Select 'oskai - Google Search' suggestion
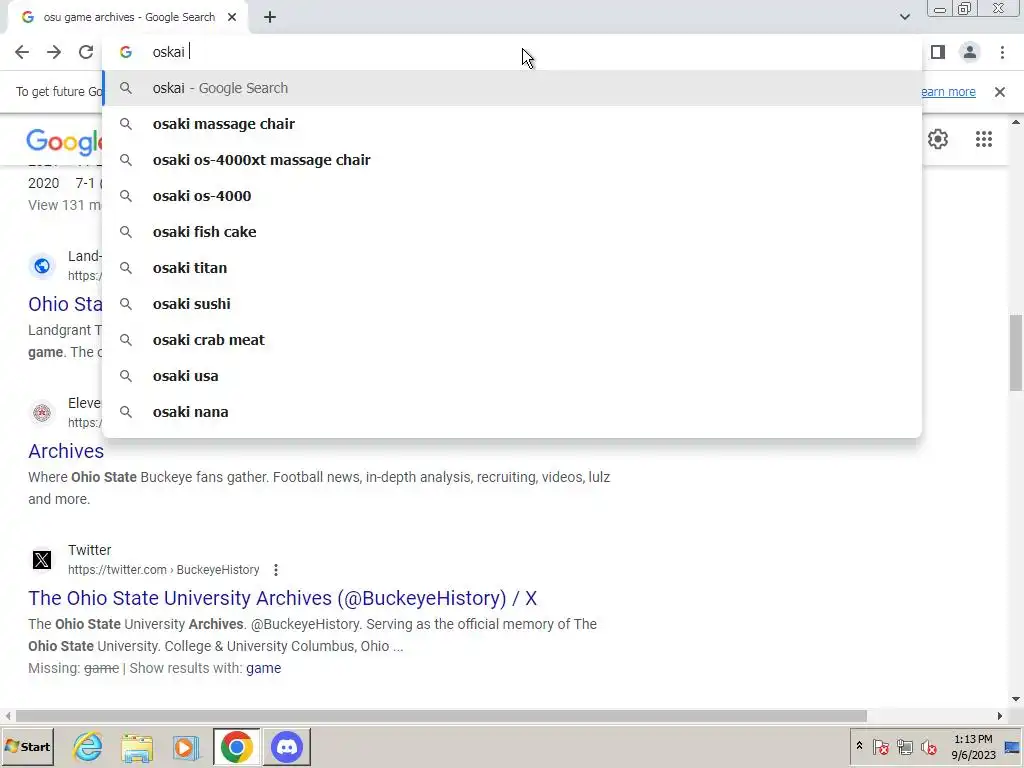Viewport: 1024px width, 768px height. coord(513,88)
